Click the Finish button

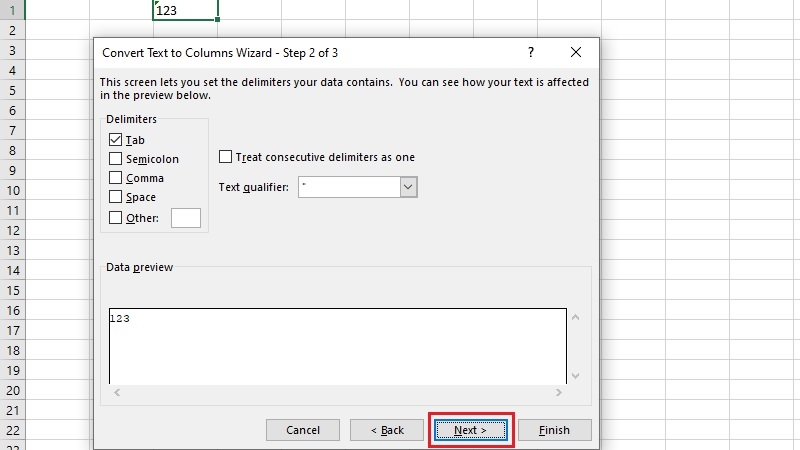pos(555,430)
